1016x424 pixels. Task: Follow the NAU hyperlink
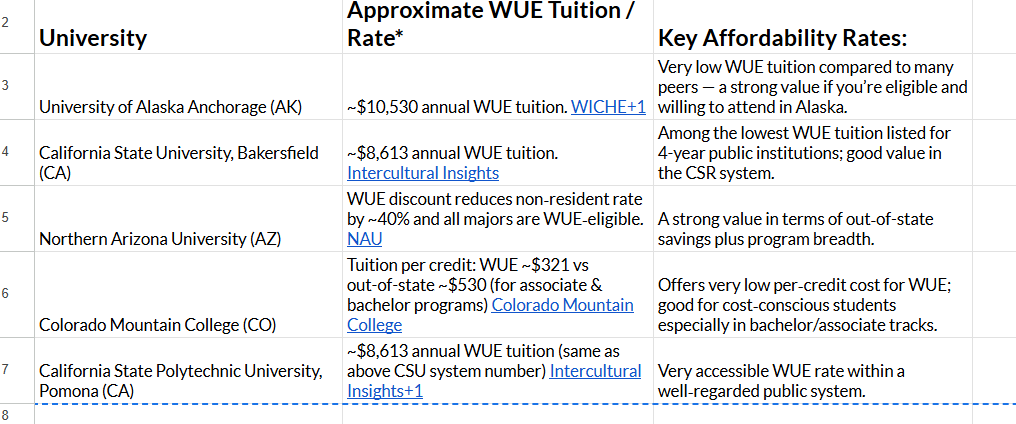tap(364, 239)
